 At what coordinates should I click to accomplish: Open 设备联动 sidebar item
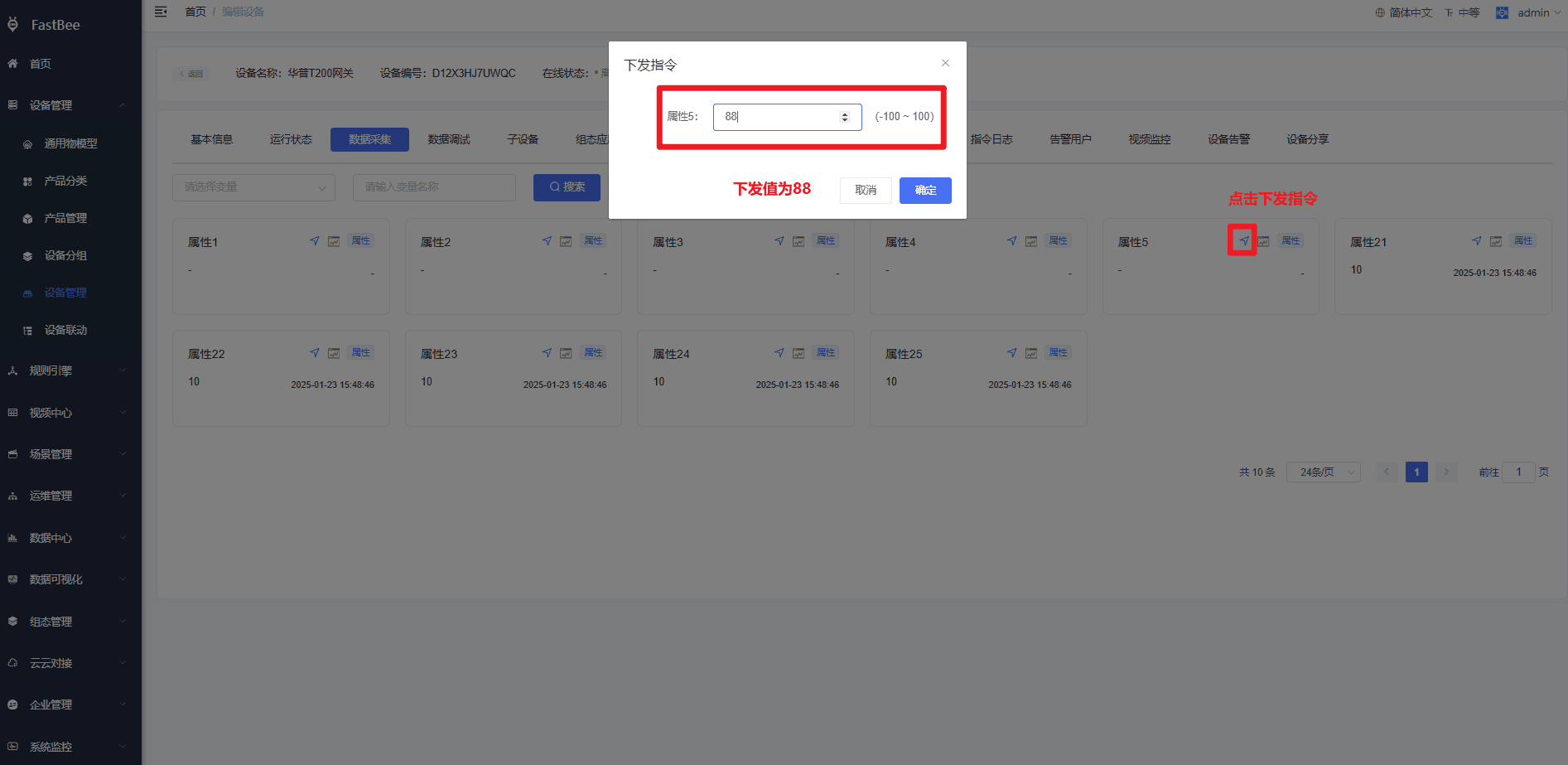pyautogui.click(x=70, y=330)
